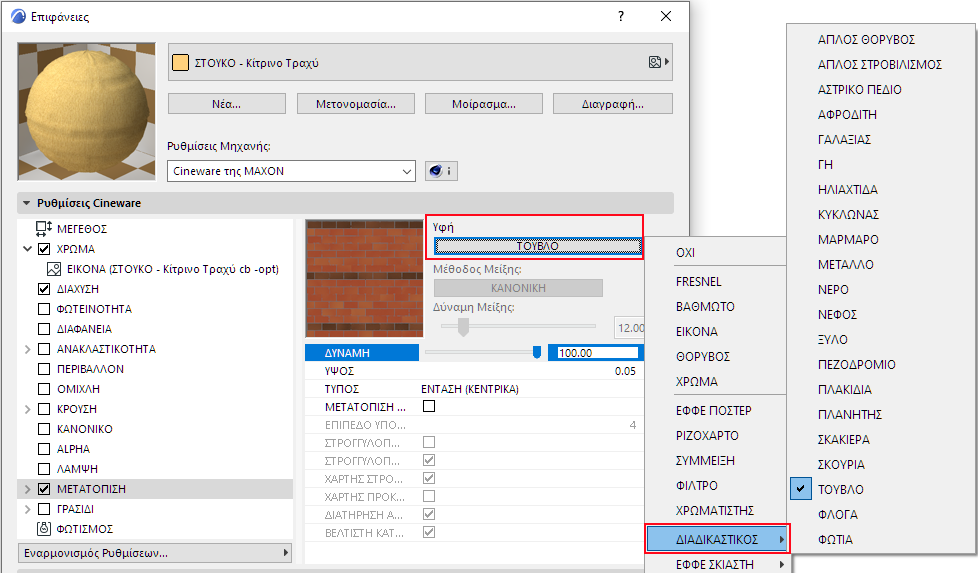Image resolution: width=978 pixels, height=573 pixels.
Task: Enable the ΟΜΙΧΛΗ checkbox
Action: click(x=44, y=388)
